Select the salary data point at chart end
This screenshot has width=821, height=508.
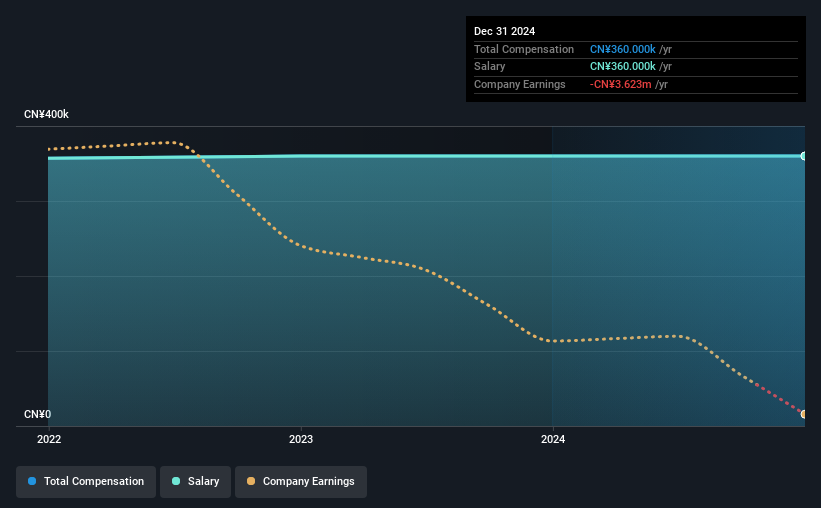[x=803, y=156]
